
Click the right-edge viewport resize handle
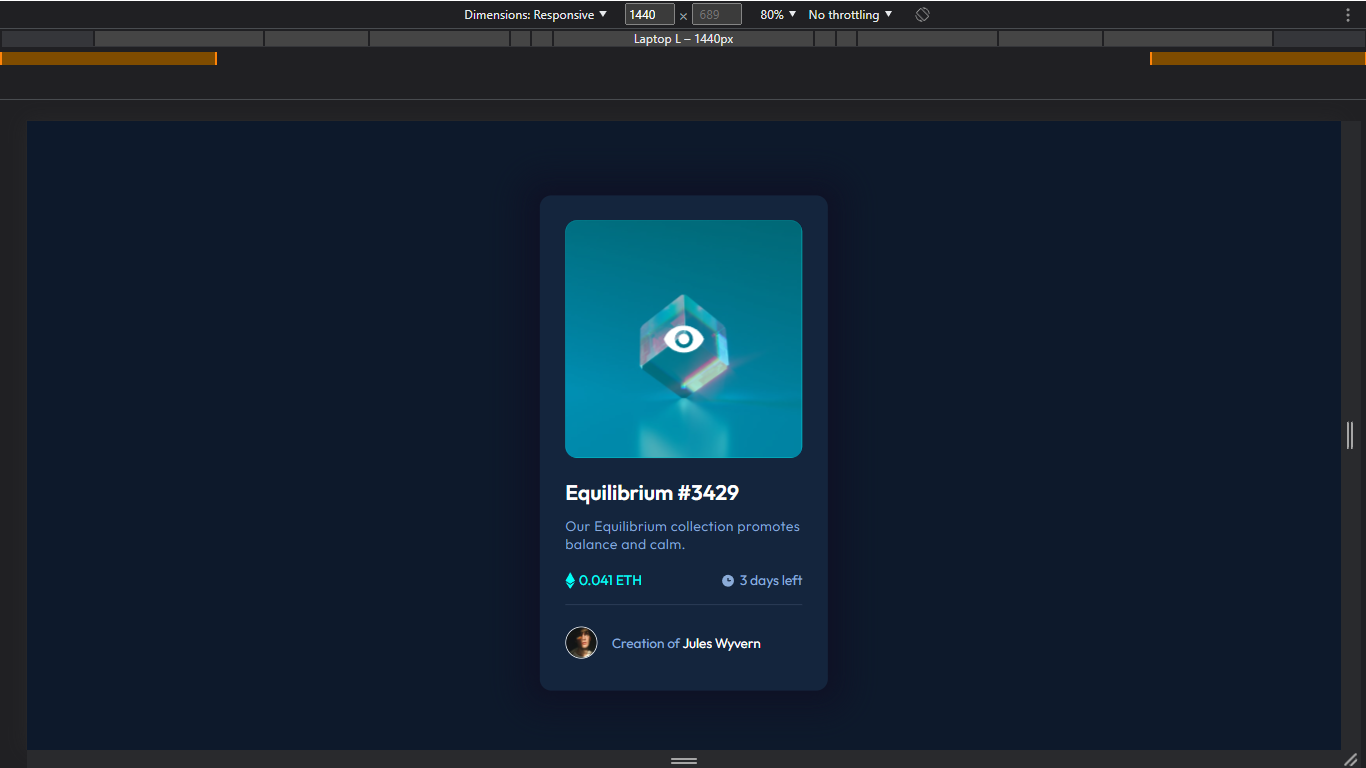click(1350, 435)
